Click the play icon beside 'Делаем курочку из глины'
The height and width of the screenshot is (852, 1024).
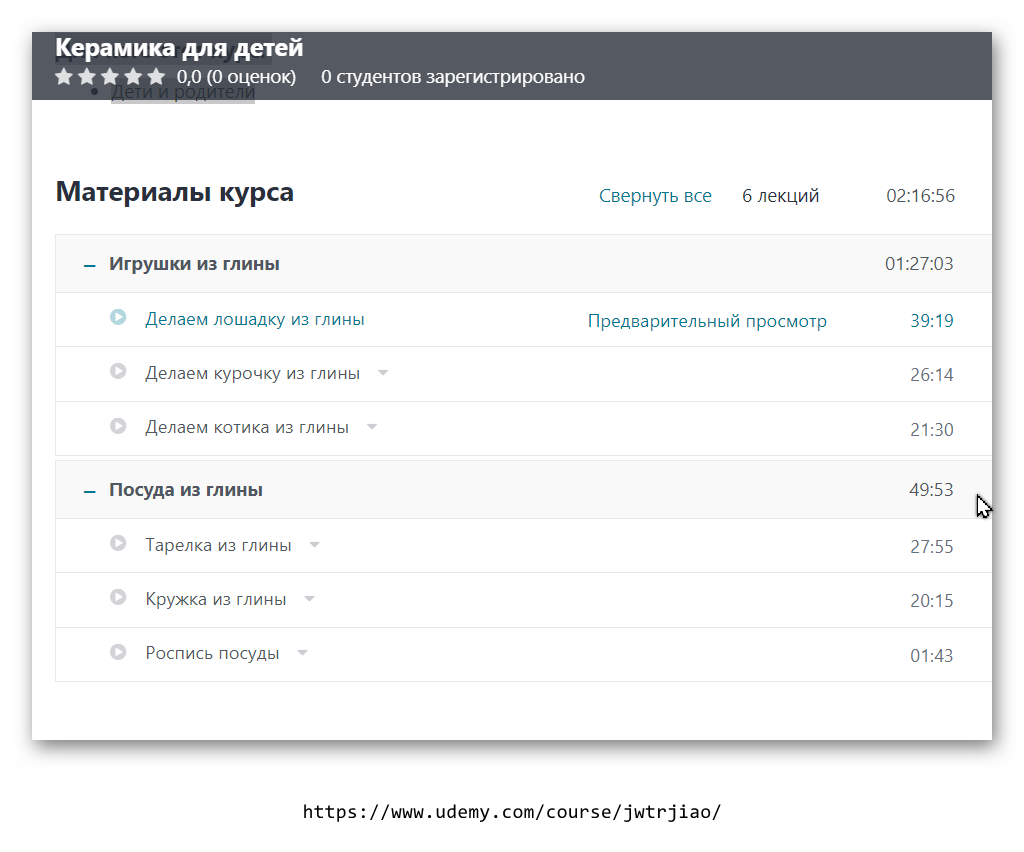(x=118, y=371)
